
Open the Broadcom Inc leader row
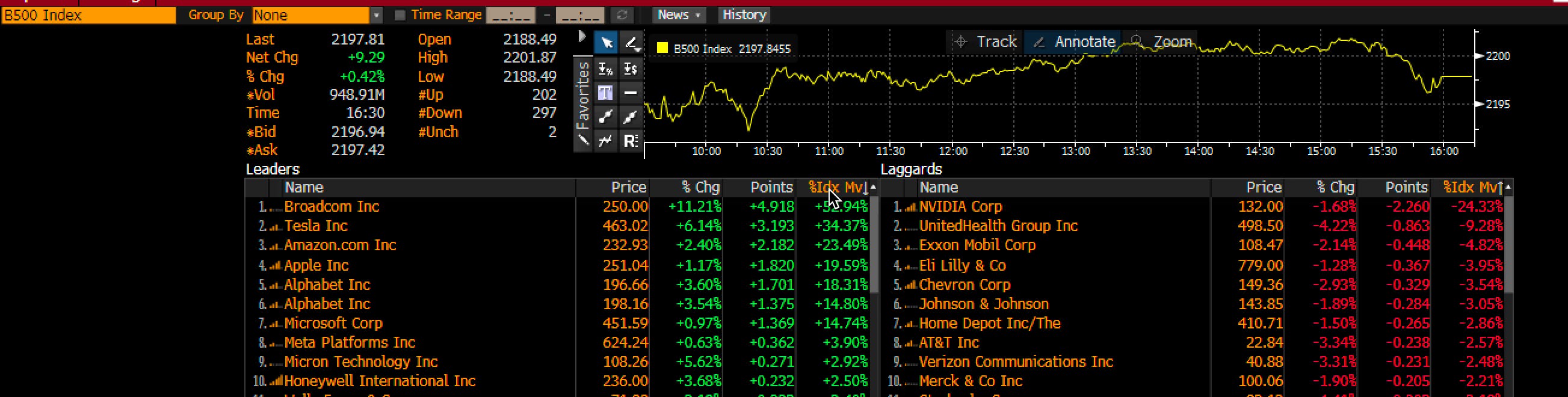[x=558, y=208]
